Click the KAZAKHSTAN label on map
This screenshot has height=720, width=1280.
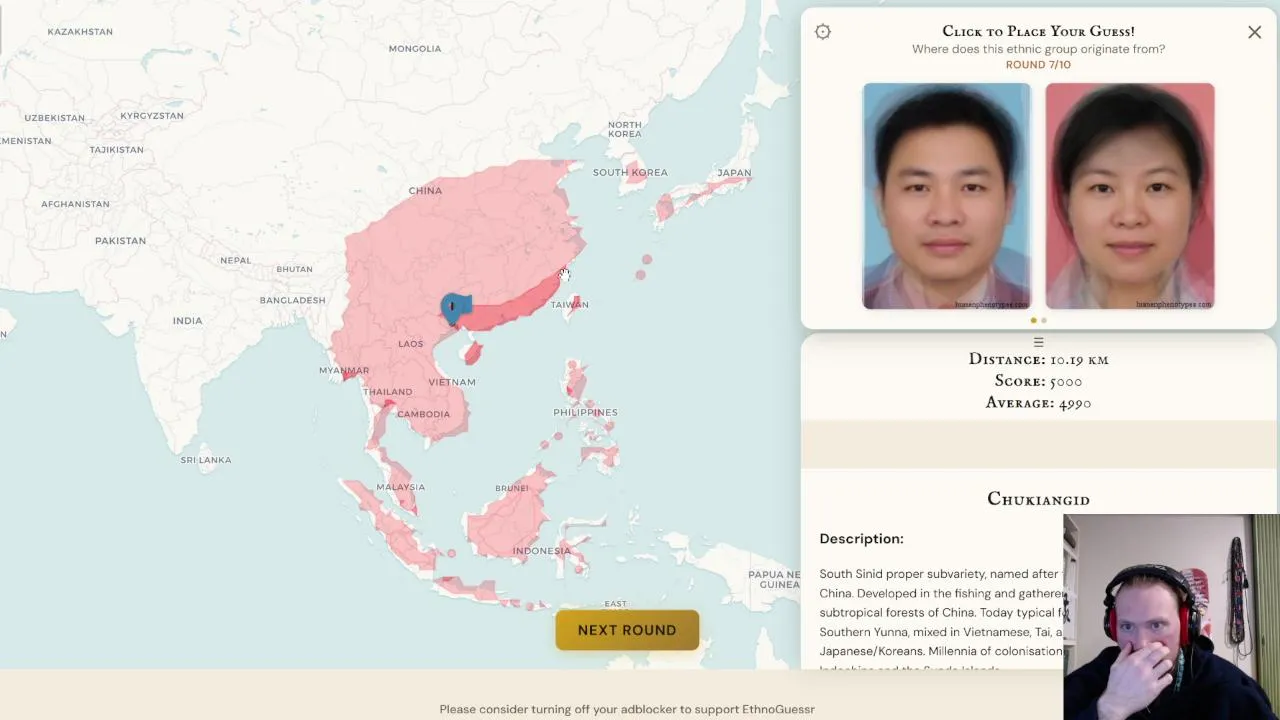[80, 32]
